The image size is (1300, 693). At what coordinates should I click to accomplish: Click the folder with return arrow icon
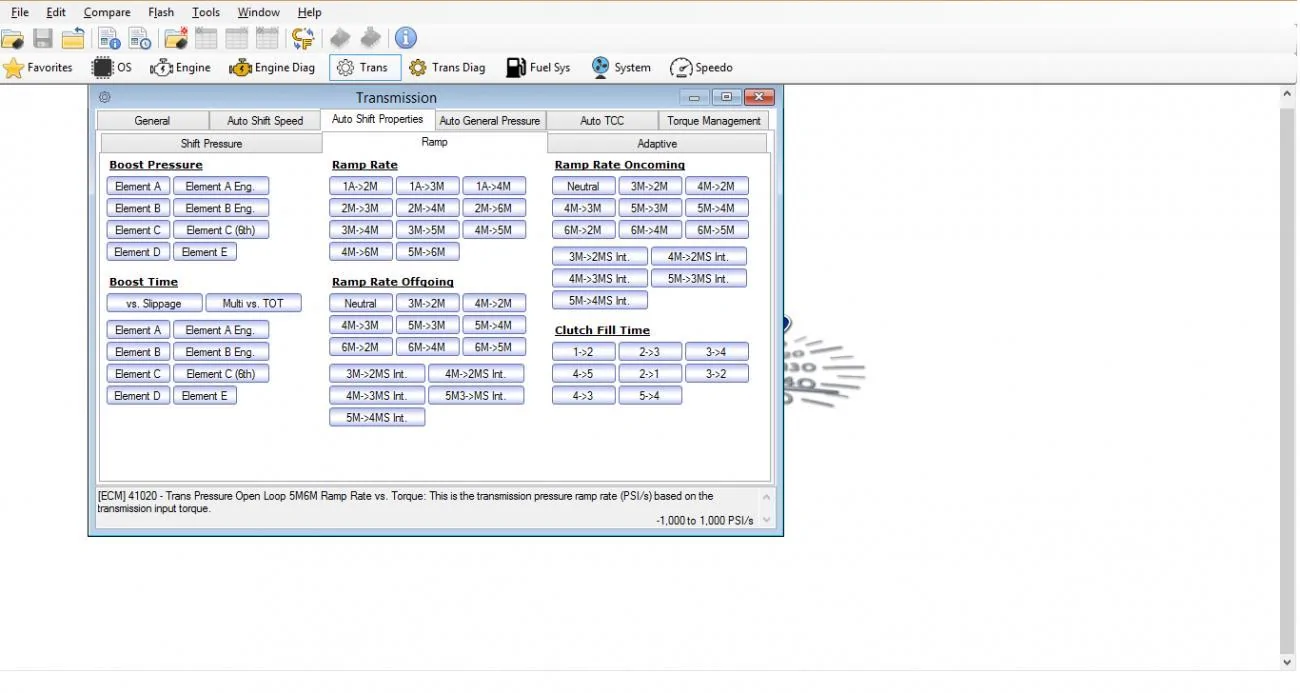tap(73, 39)
